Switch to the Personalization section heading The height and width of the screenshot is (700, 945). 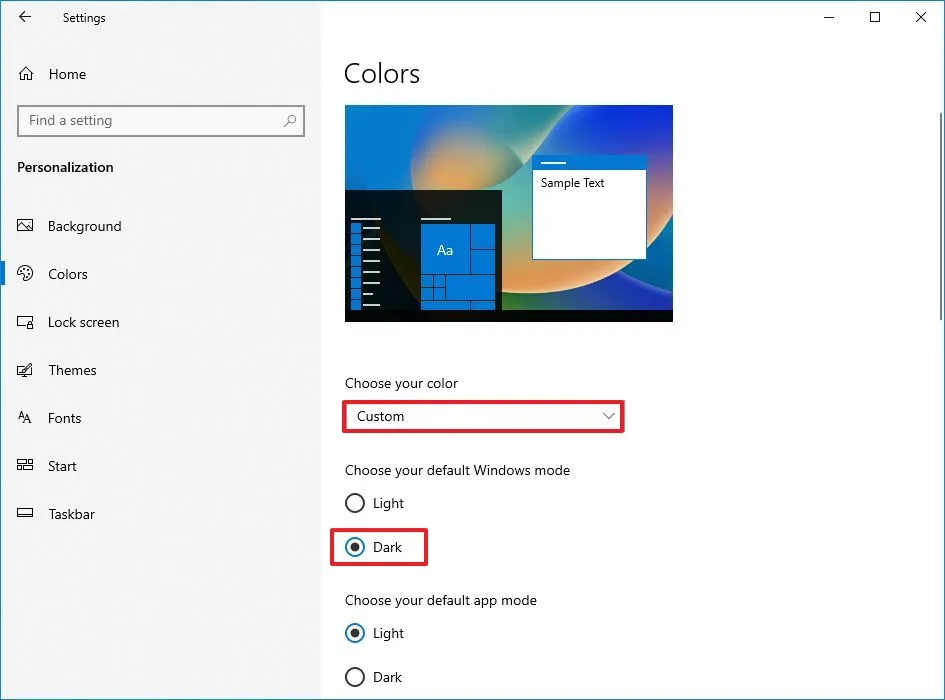click(64, 167)
